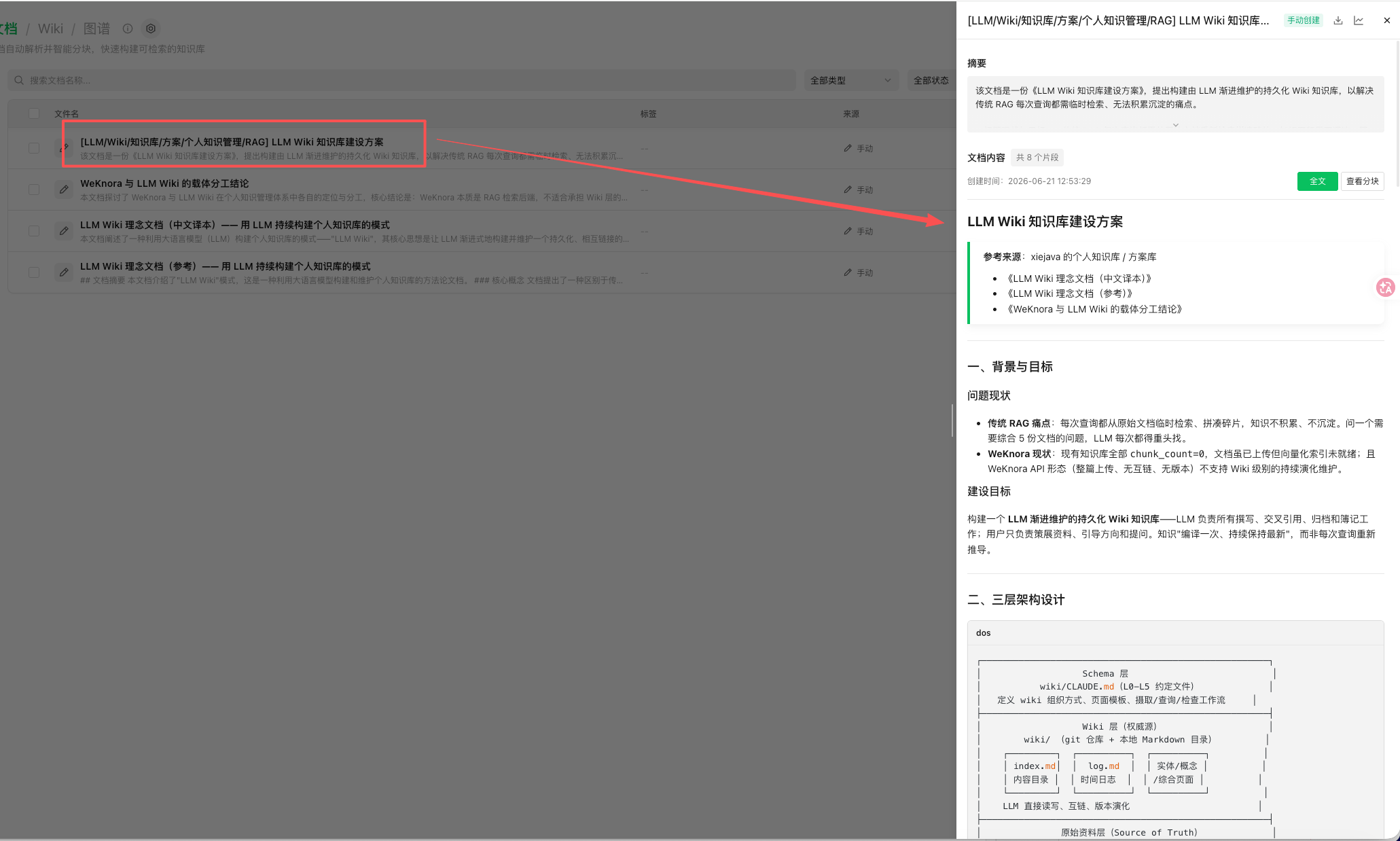The image size is (1400, 841).
Task: Click the info icon beside 图谱
Action: pos(127,29)
